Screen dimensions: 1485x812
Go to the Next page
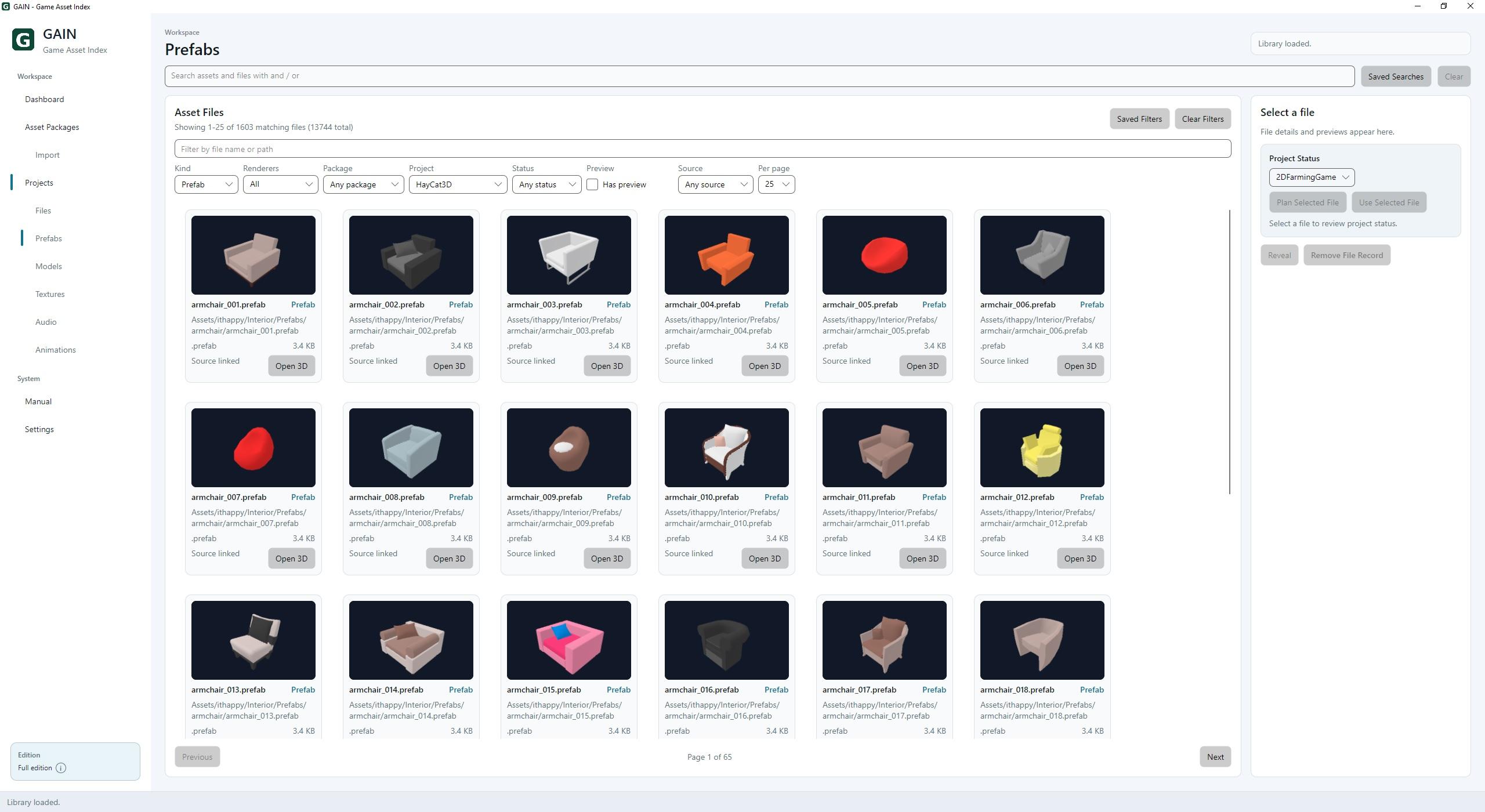pyautogui.click(x=1215, y=757)
